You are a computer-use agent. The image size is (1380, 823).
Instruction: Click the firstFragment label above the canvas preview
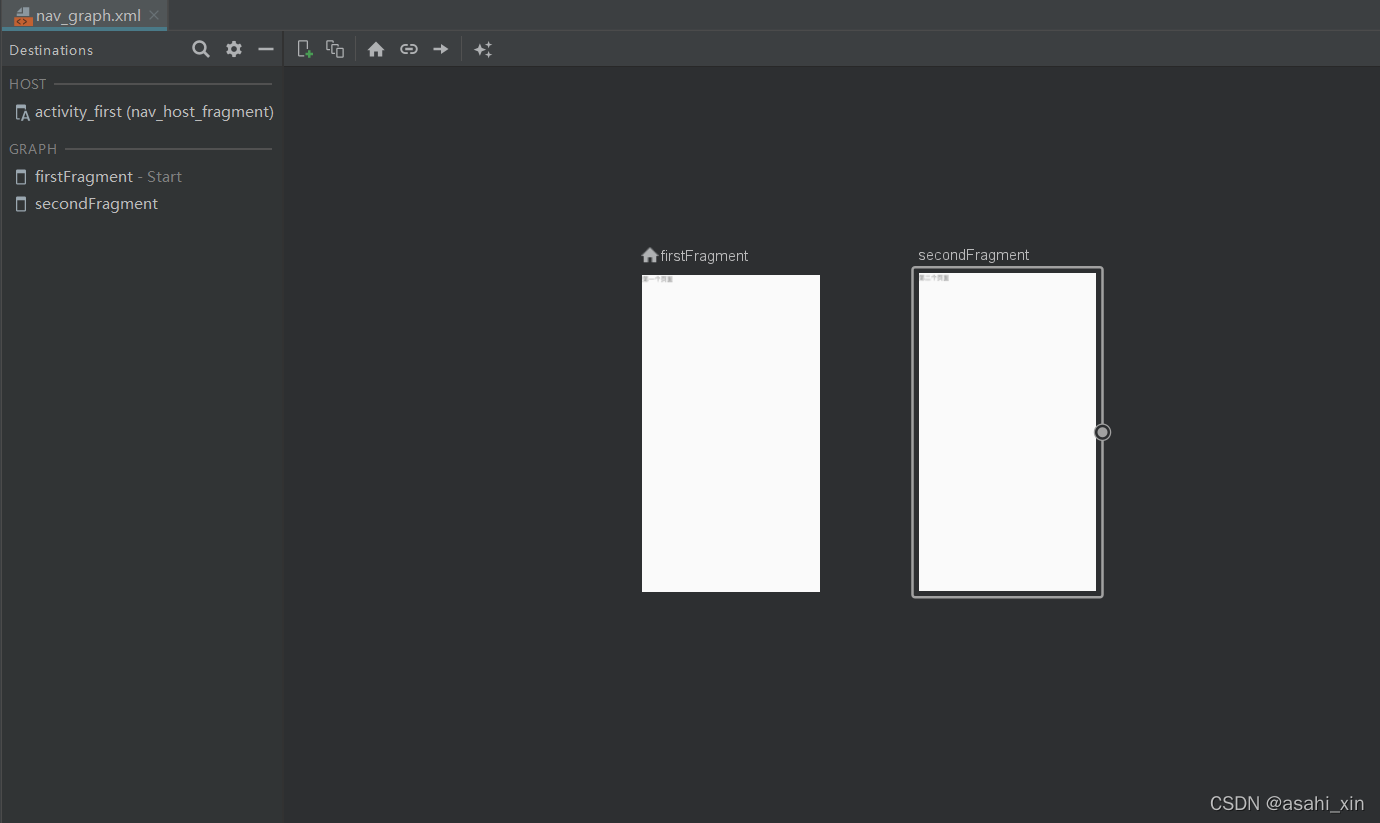click(704, 256)
